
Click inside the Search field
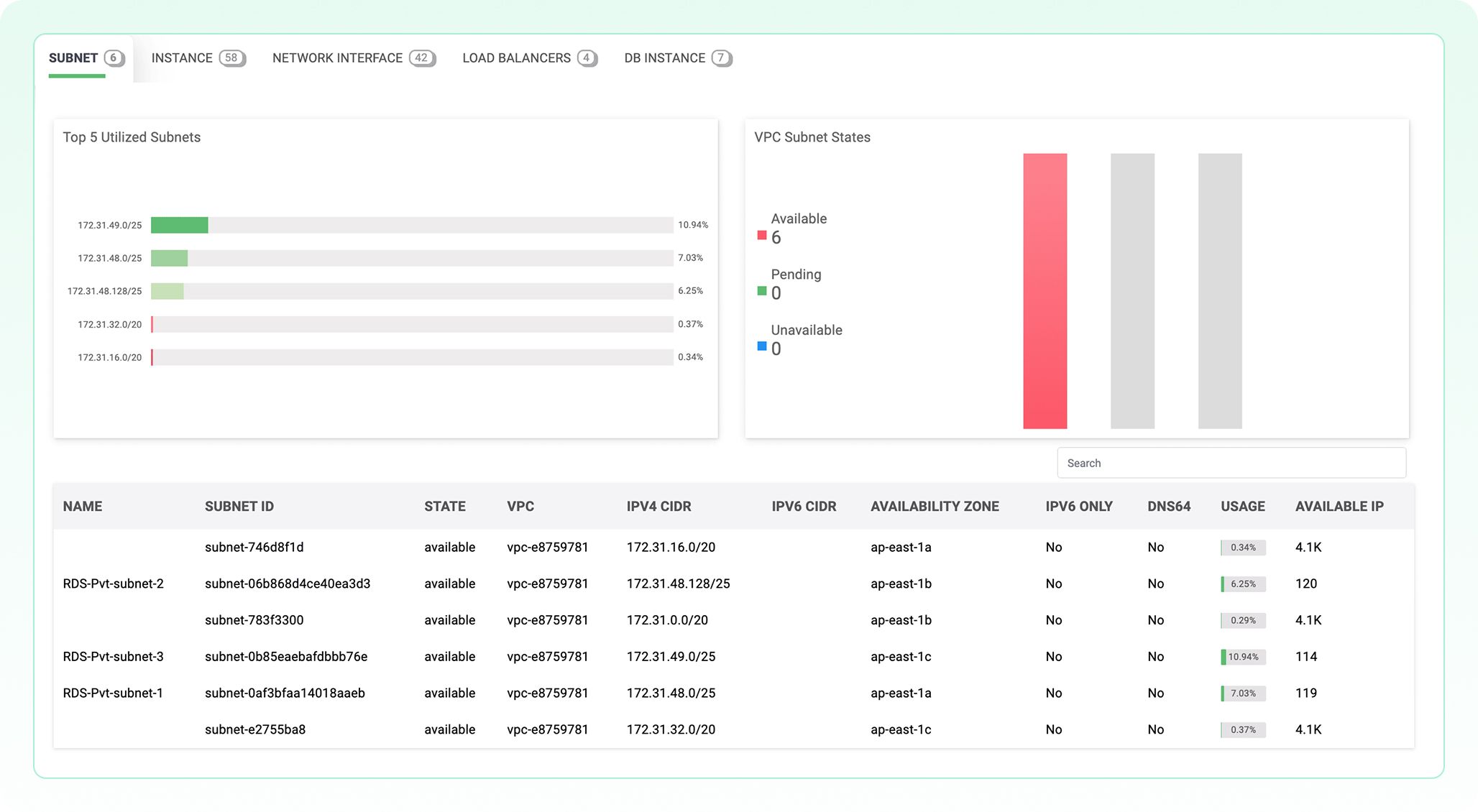(x=1230, y=463)
